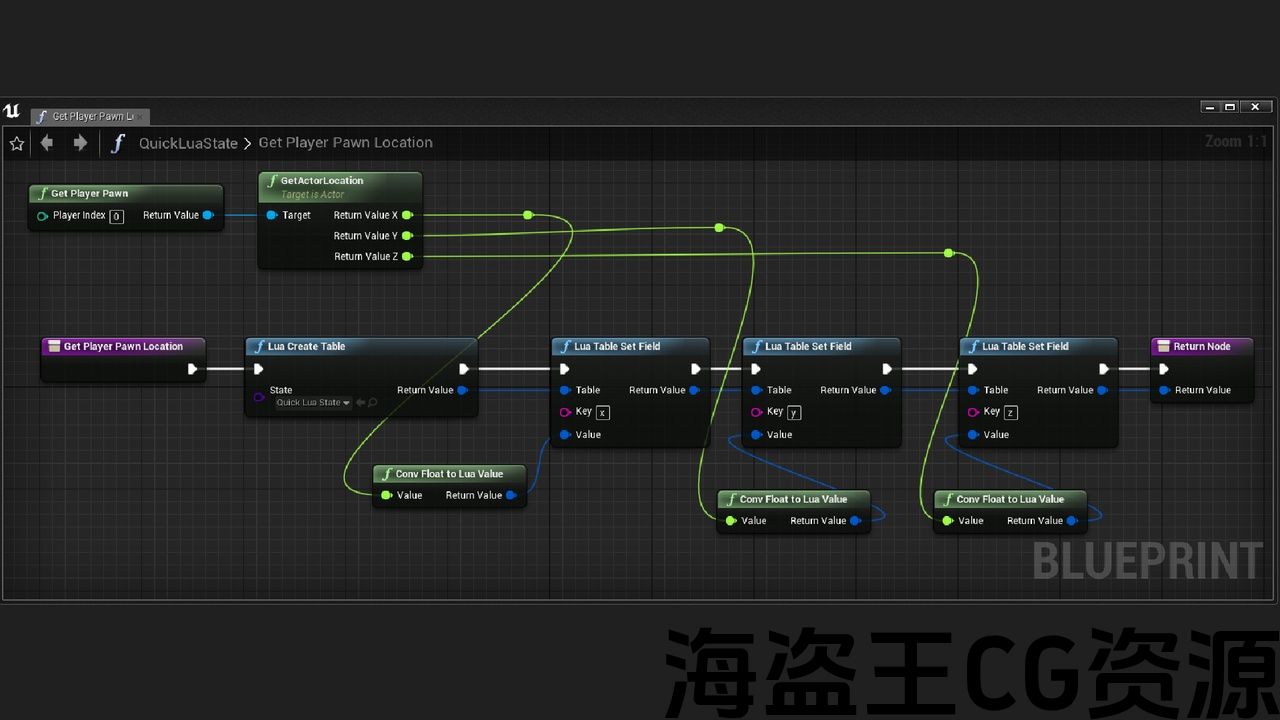1280x720 pixels.
Task: Click the Return Value X output pin
Action: (x=407, y=215)
